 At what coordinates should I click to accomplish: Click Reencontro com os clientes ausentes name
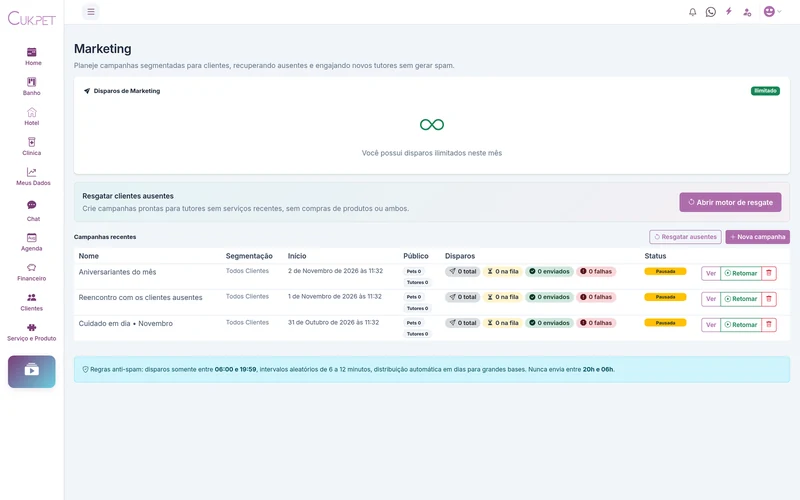point(140,297)
